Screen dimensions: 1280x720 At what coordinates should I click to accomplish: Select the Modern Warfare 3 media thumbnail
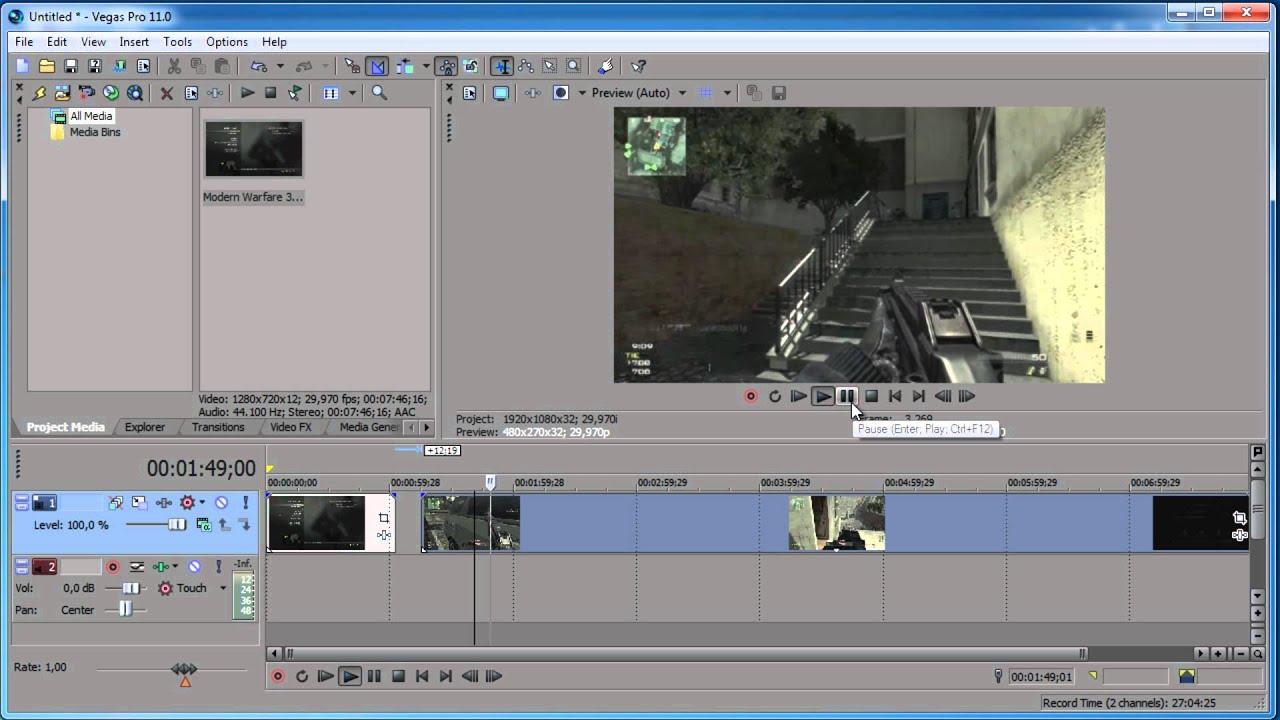(x=253, y=150)
